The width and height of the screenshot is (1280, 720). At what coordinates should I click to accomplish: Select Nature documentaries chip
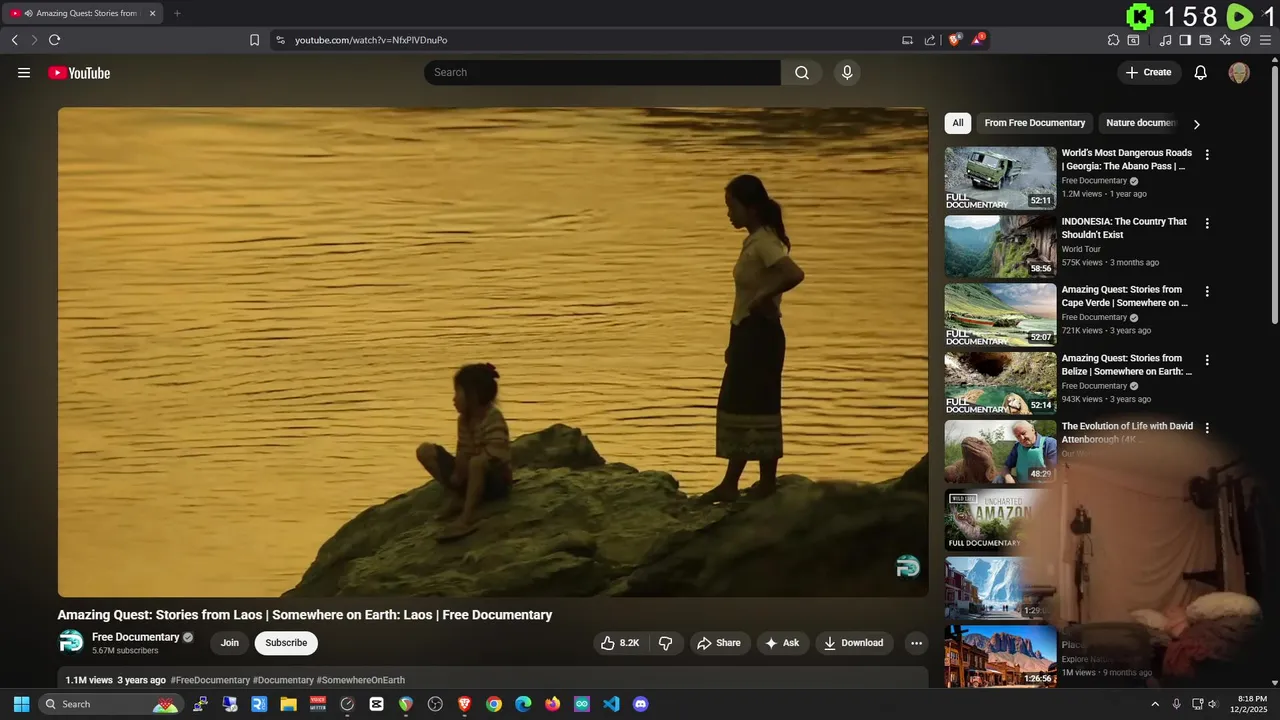coord(1141,123)
